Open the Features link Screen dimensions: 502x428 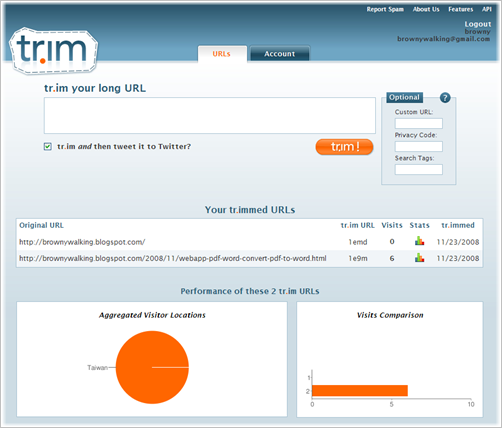click(461, 9)
